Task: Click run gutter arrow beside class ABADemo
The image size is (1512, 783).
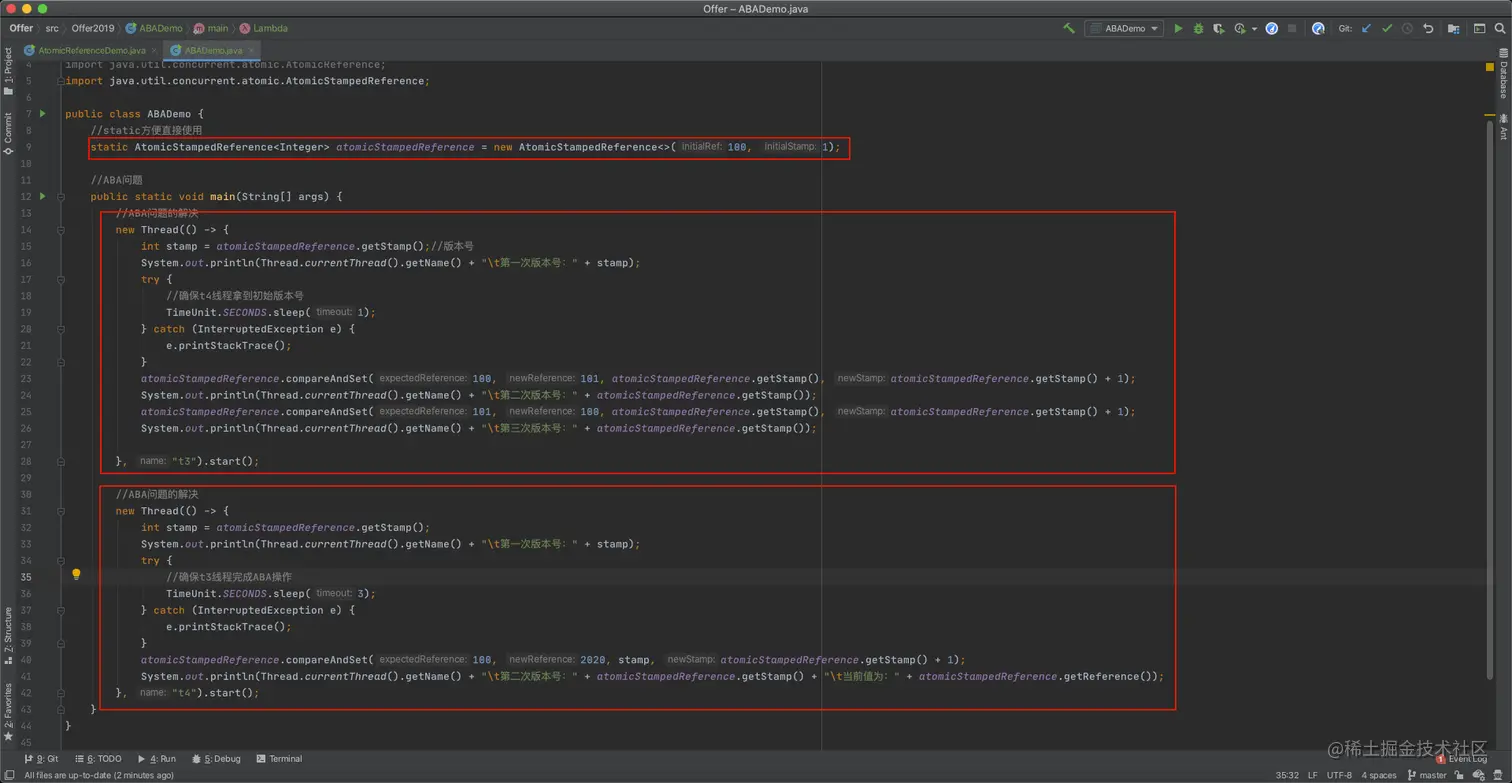Action: click(43, 114)
